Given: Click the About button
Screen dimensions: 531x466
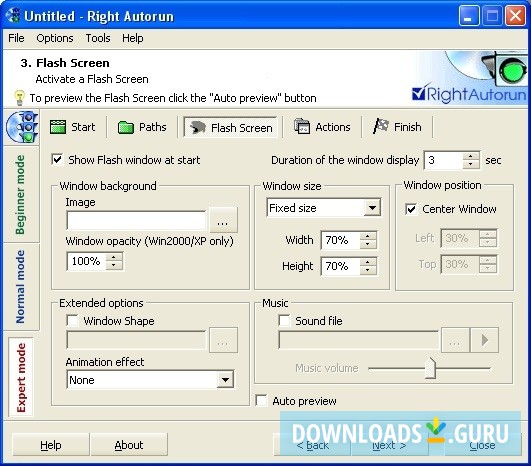Looking at the screenshot, I should 129,445.
